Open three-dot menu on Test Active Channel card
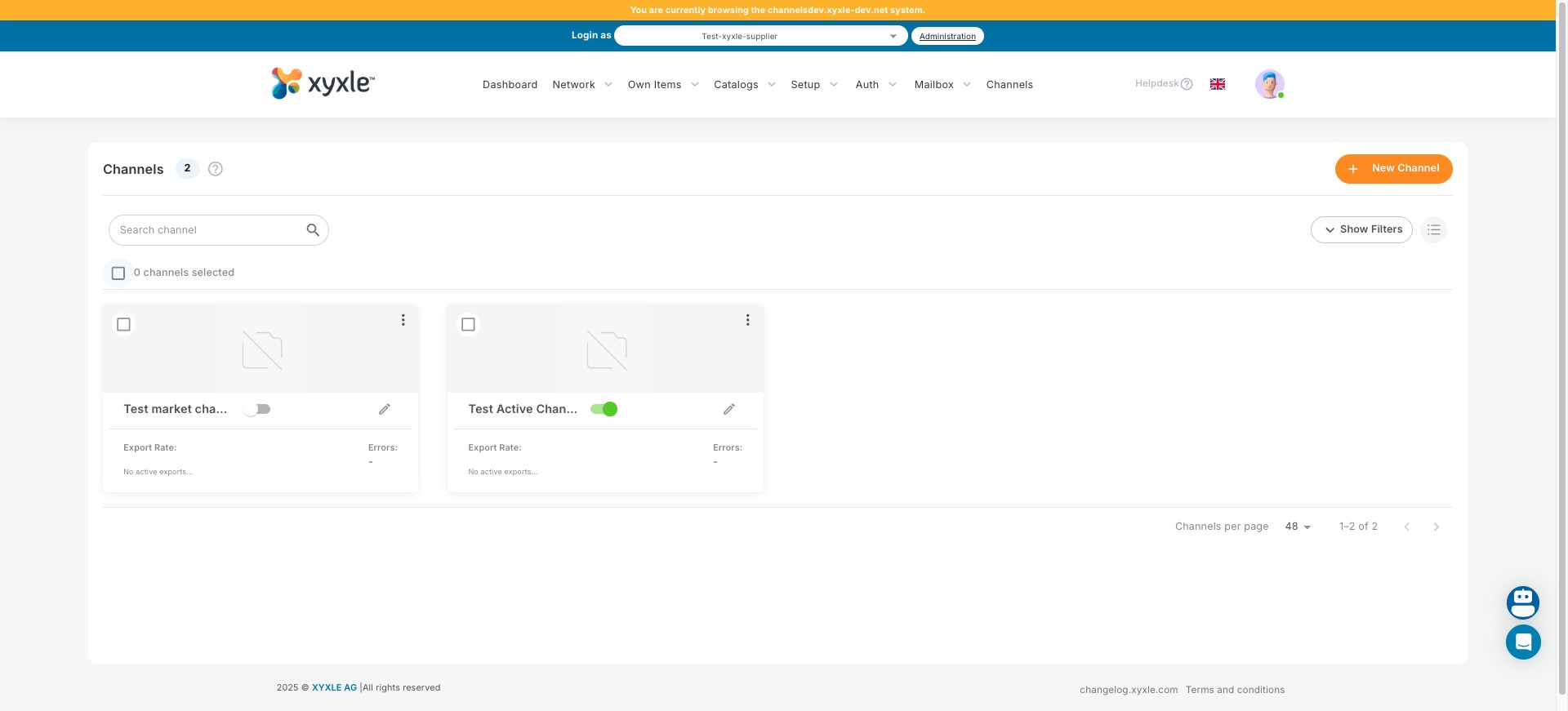 tap(747, 320)
